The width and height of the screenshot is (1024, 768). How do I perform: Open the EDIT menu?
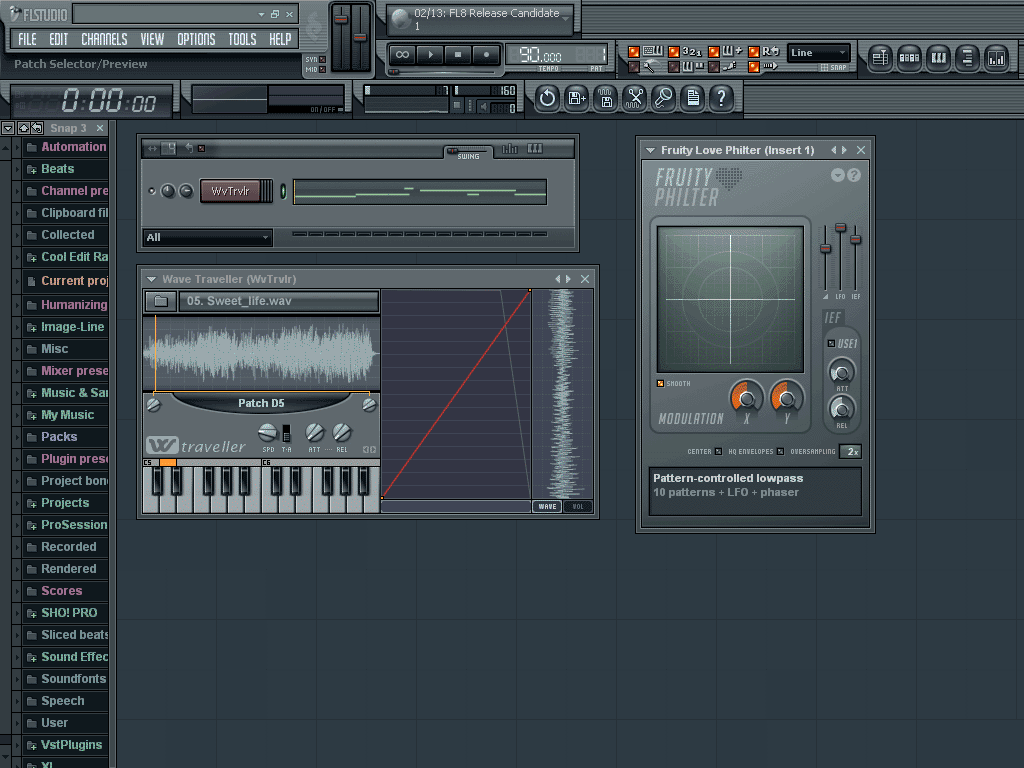[59, 39]
